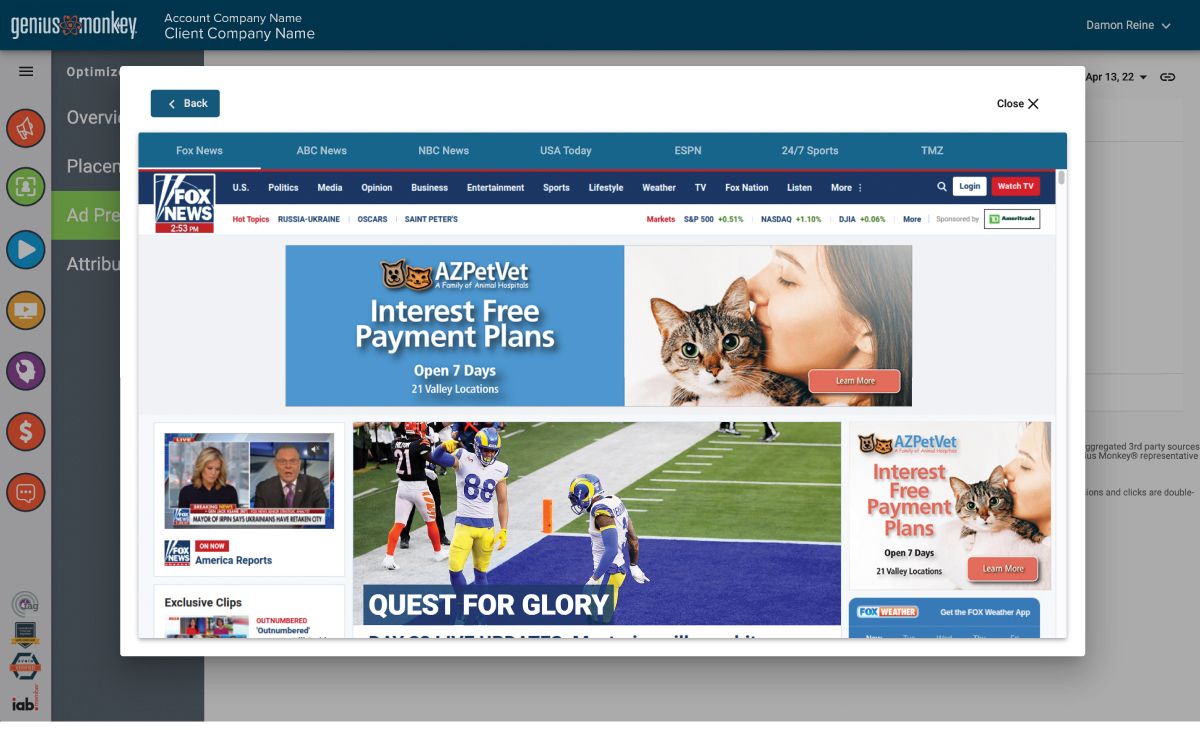The image size is (1200, 730).
Task: Click the dollar sign billing sidebar icon
Action: [26, 432]
